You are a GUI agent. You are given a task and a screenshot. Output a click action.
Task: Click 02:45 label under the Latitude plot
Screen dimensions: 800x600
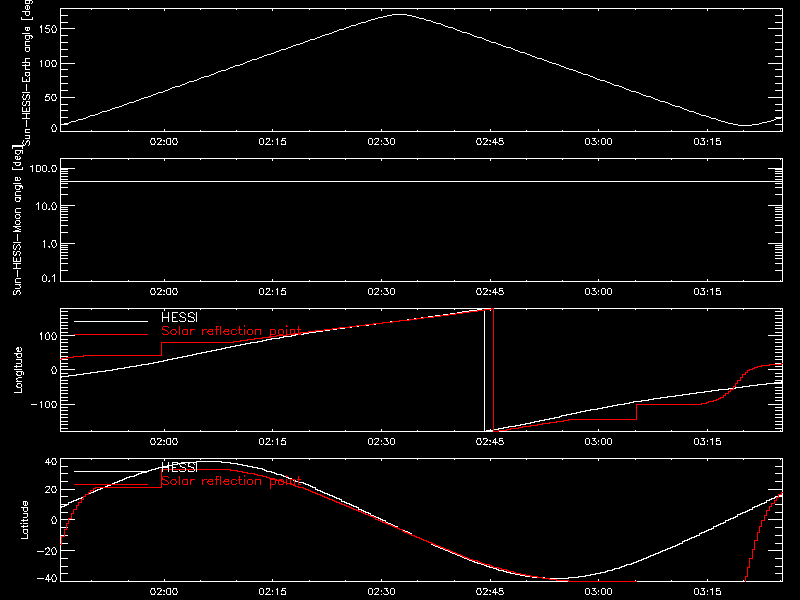tap(490, 592)
